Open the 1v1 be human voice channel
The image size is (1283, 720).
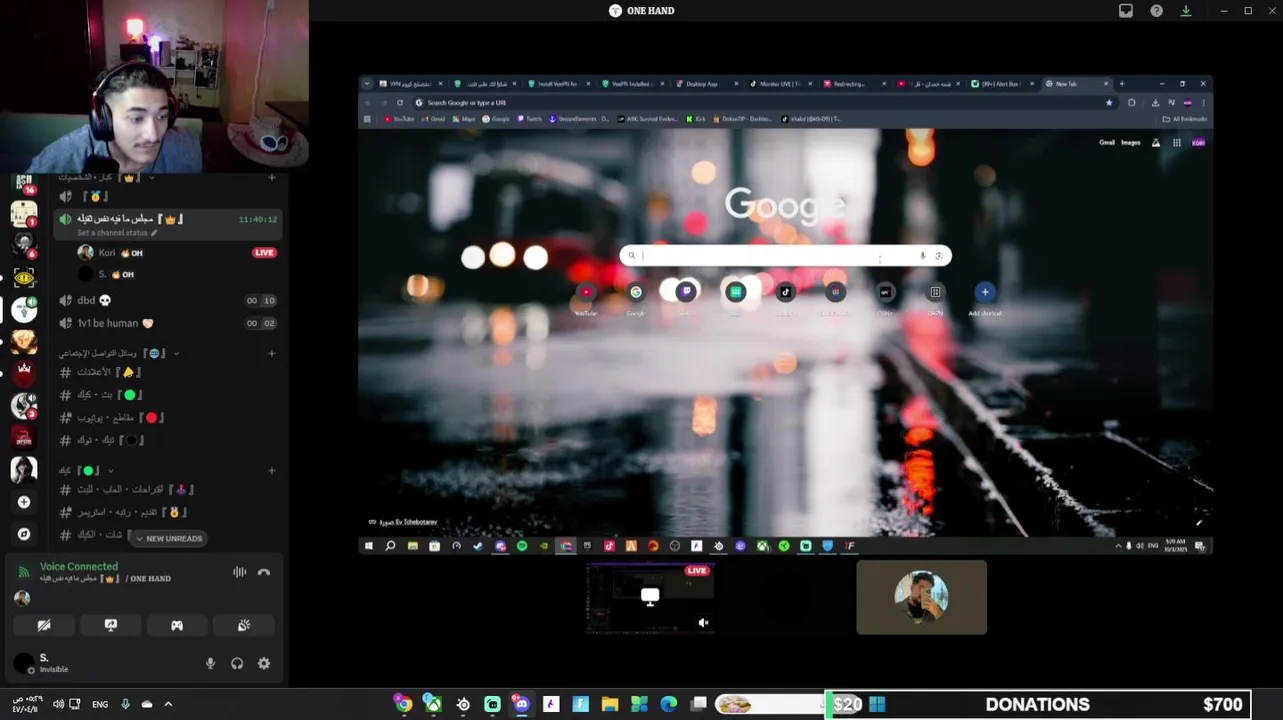click(167, 323)
